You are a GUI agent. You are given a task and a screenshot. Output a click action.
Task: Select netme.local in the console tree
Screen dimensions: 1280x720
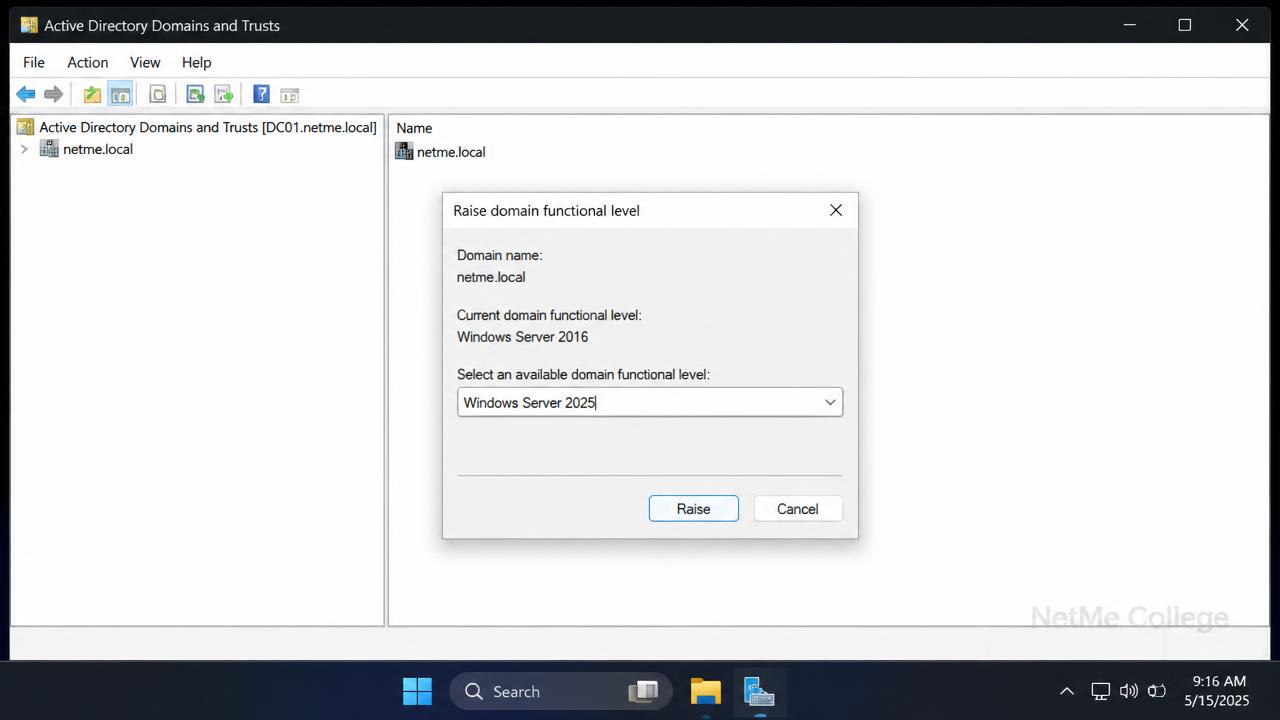coord(98,149)
